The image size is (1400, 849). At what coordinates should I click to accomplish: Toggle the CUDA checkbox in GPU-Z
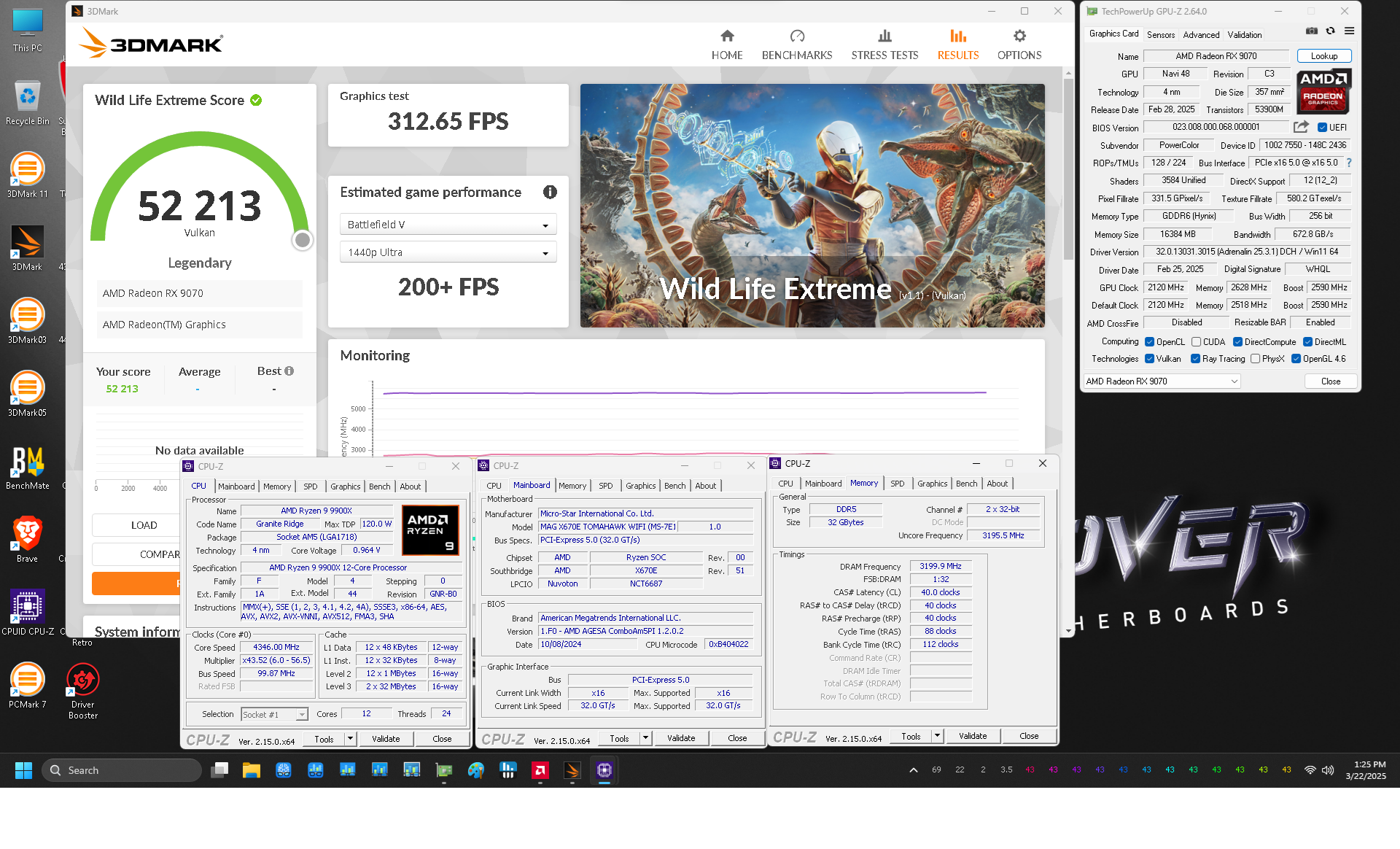pos(1197,342)
